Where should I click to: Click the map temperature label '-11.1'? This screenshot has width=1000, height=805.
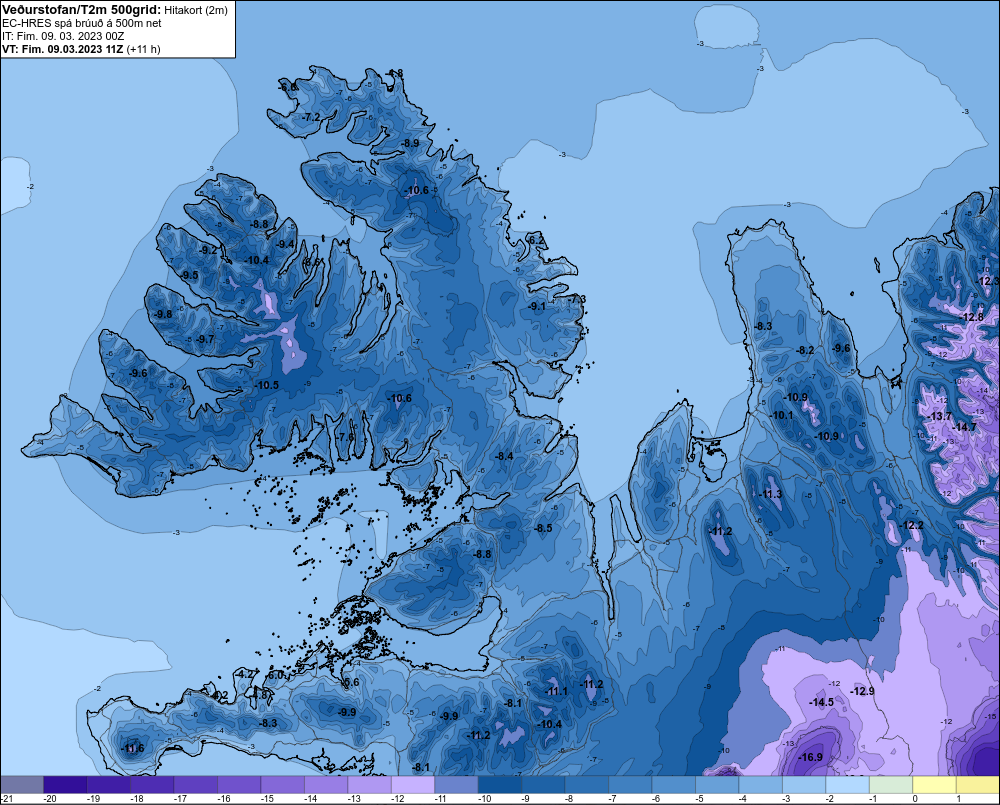pyautogui.click(x=555, y=691)
